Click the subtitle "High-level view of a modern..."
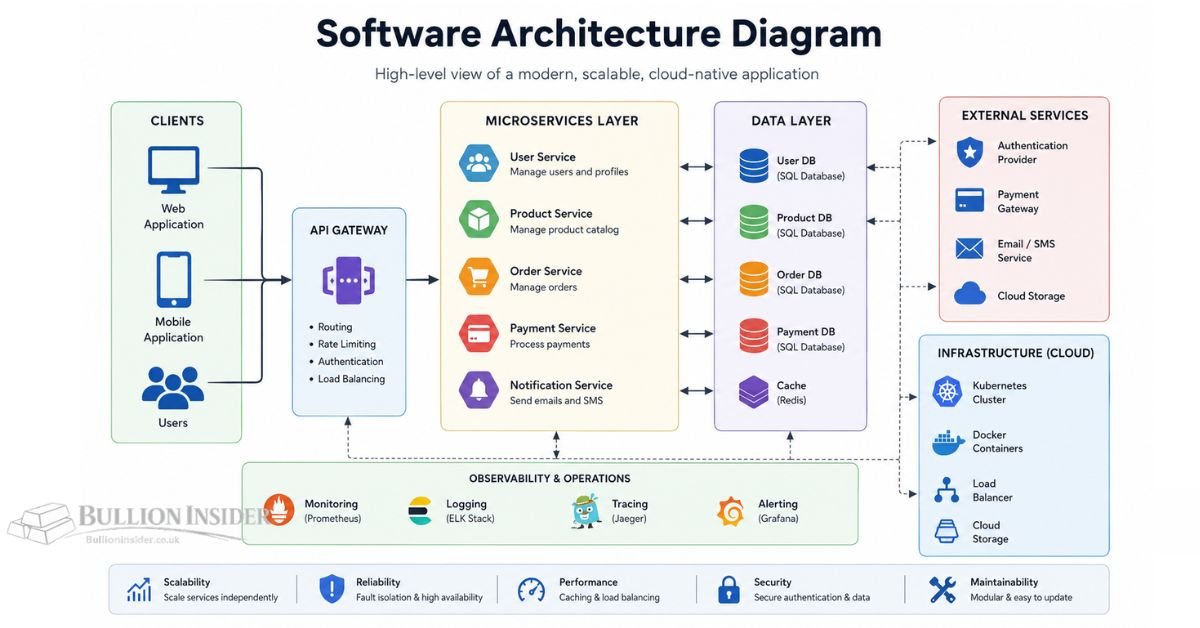Viewport: 1200px width, 628px height. tap(597, 74)
